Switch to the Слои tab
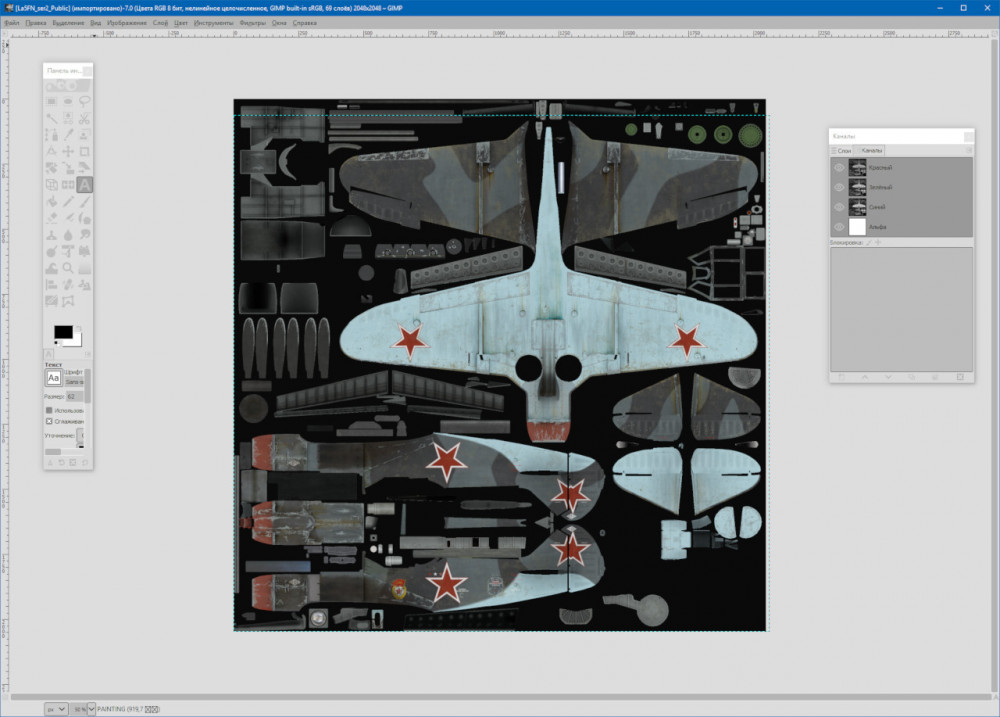The height and width of the screenshot is (717, 1000). 843,151
